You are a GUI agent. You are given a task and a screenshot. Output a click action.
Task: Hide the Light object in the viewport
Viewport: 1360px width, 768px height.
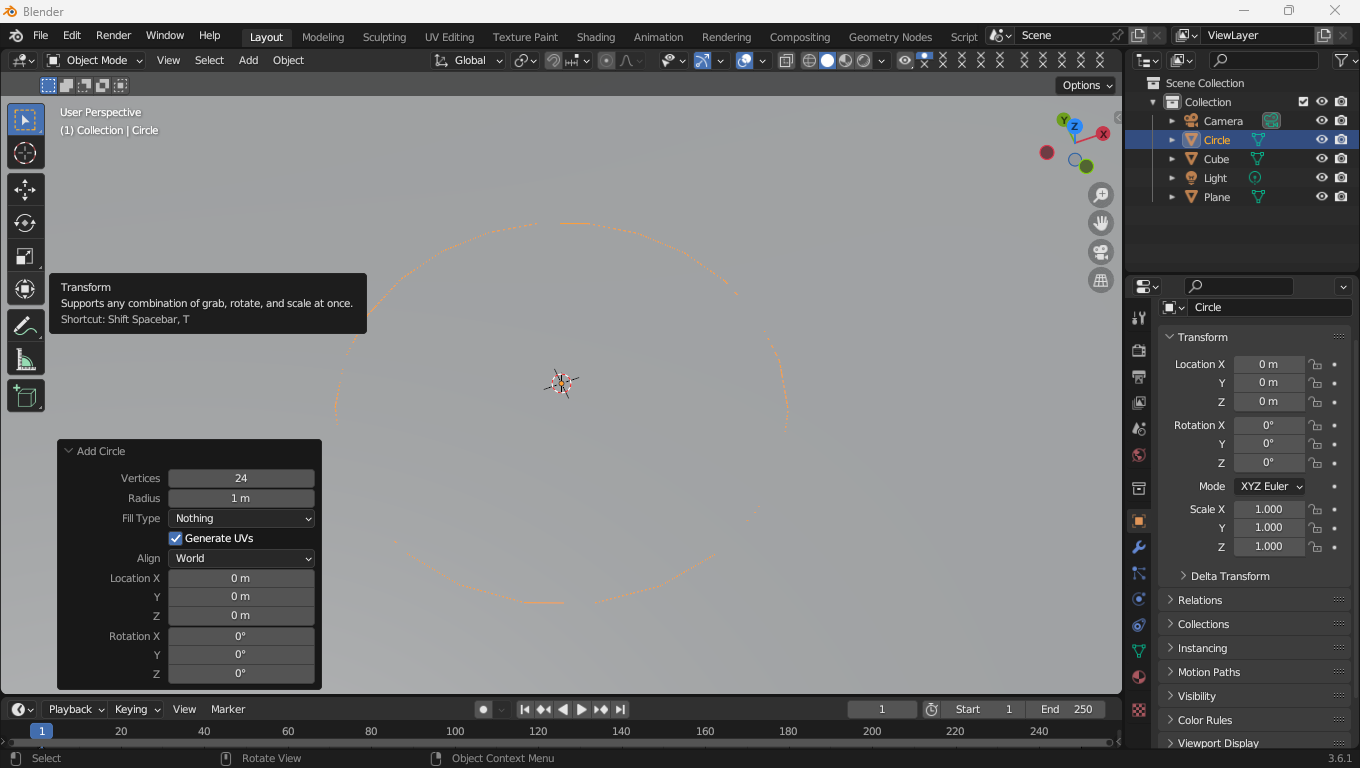coord(1322,178)
